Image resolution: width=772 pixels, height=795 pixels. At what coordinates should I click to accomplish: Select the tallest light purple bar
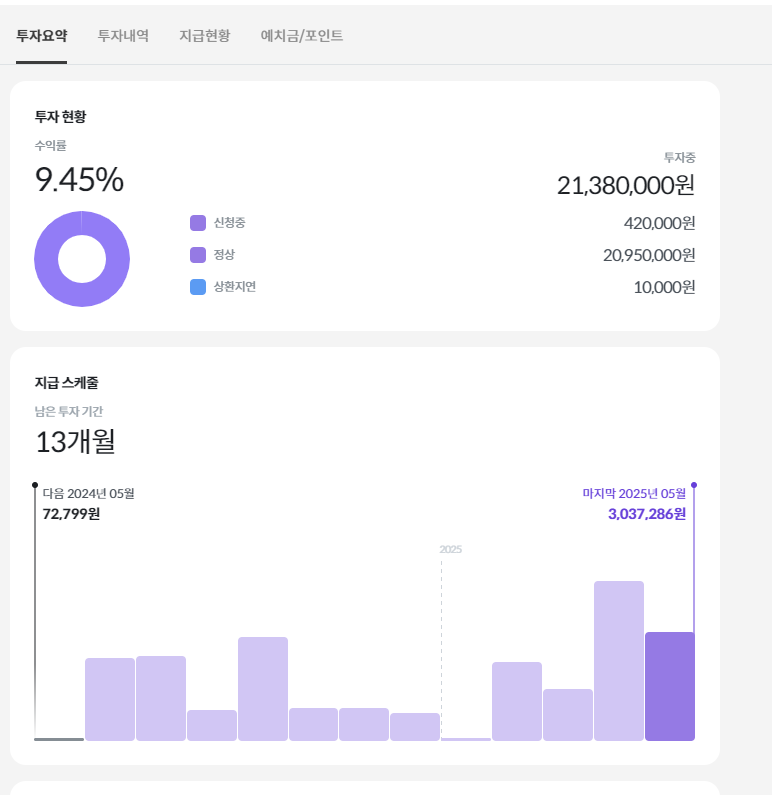coord(619,661)
